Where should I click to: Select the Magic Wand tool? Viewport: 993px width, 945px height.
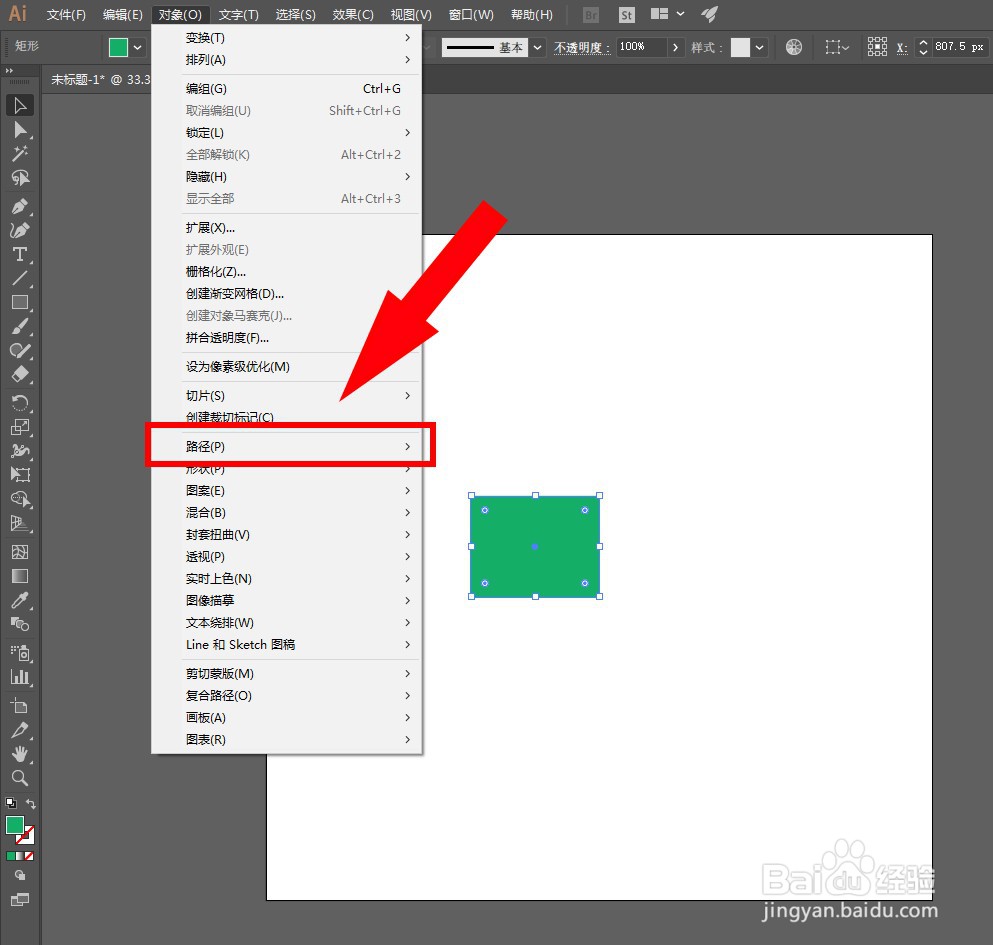pos(20,154)
